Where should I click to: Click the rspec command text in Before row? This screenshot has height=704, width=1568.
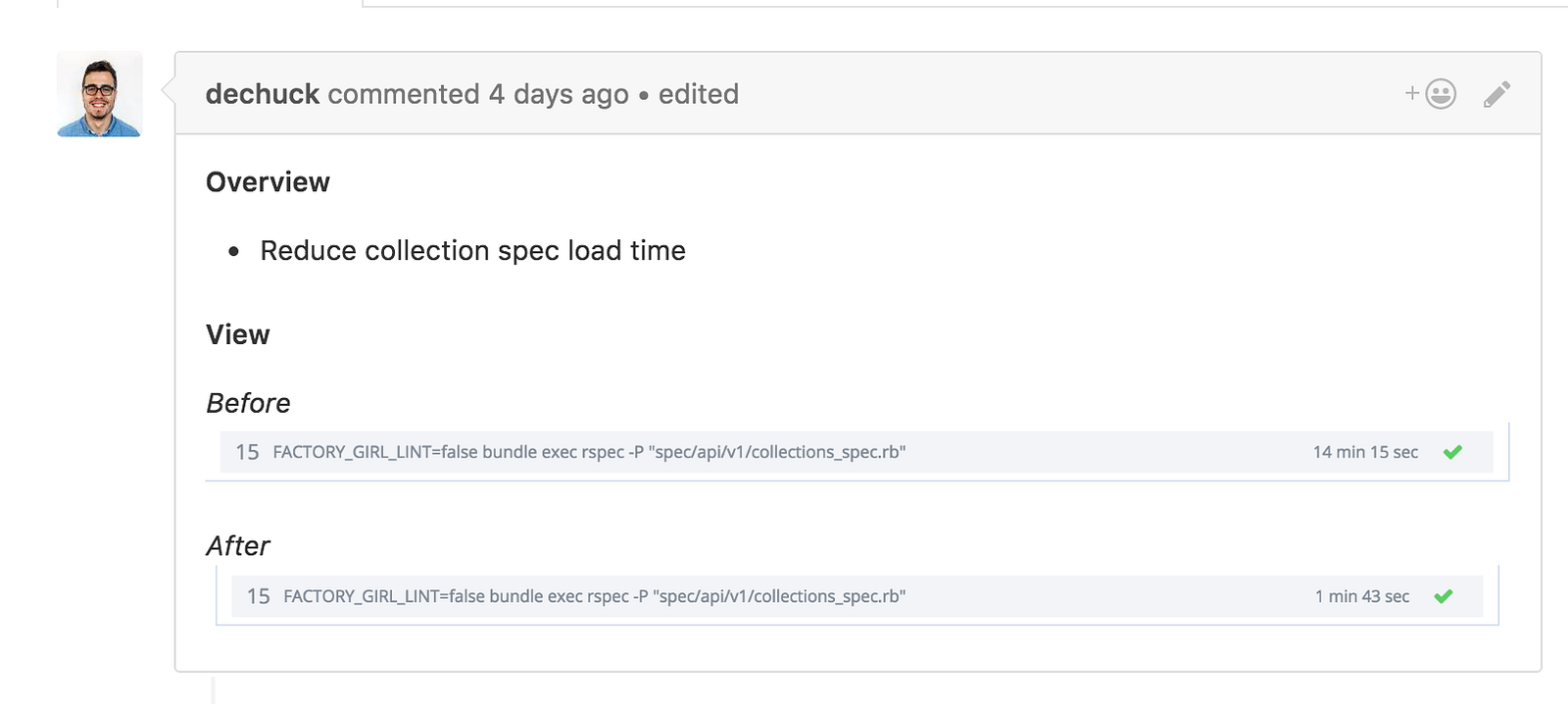coord(588,452)
